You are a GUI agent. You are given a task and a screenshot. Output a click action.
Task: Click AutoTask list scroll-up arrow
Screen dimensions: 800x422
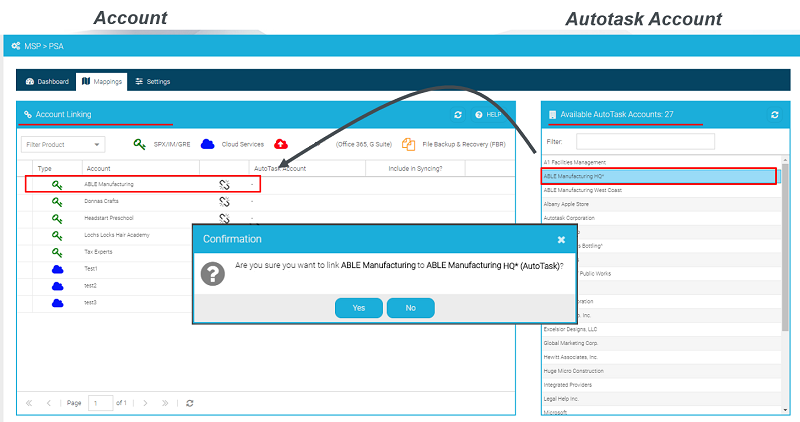click(x=785, y=160)
